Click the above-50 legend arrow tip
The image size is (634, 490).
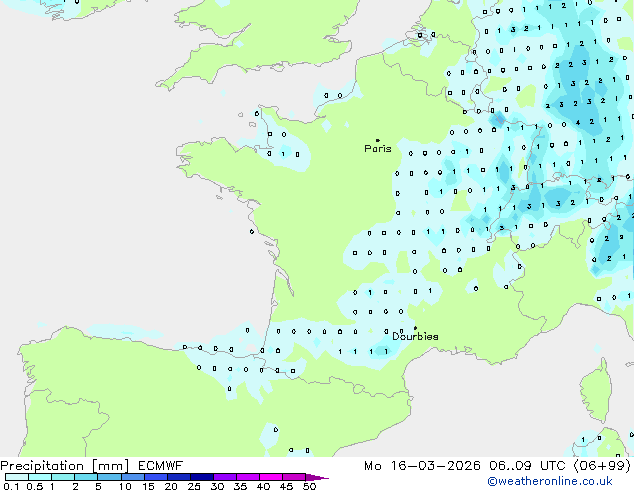[317, 477]
